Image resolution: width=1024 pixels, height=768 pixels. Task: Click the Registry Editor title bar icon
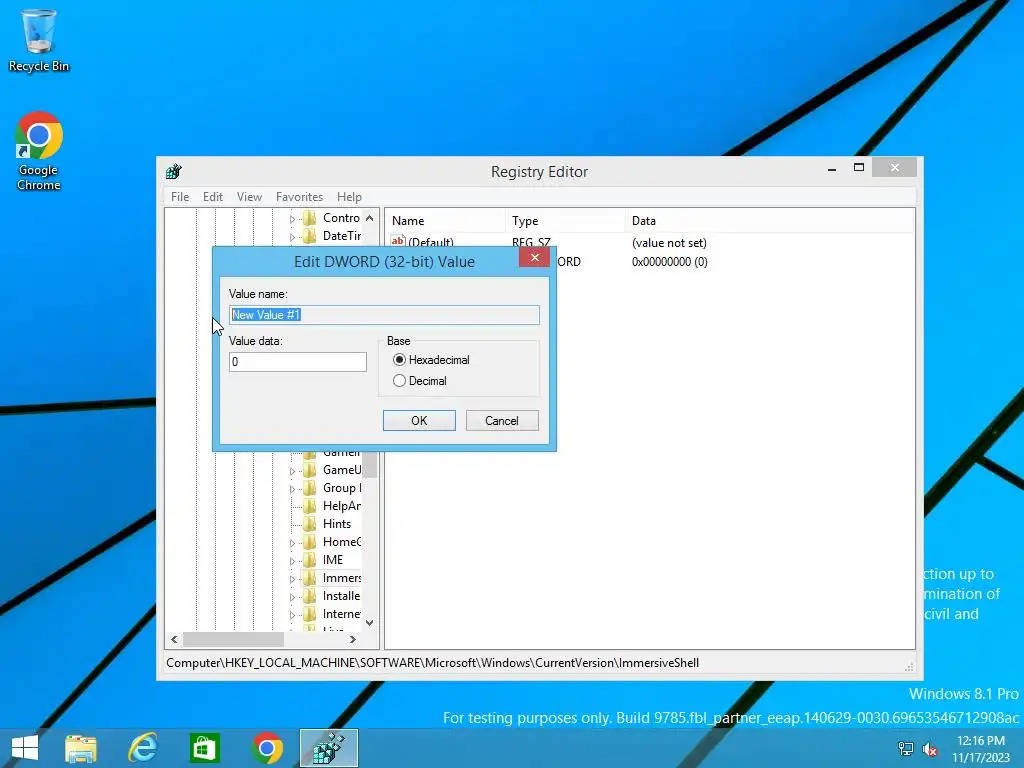(x=174, y=172)
